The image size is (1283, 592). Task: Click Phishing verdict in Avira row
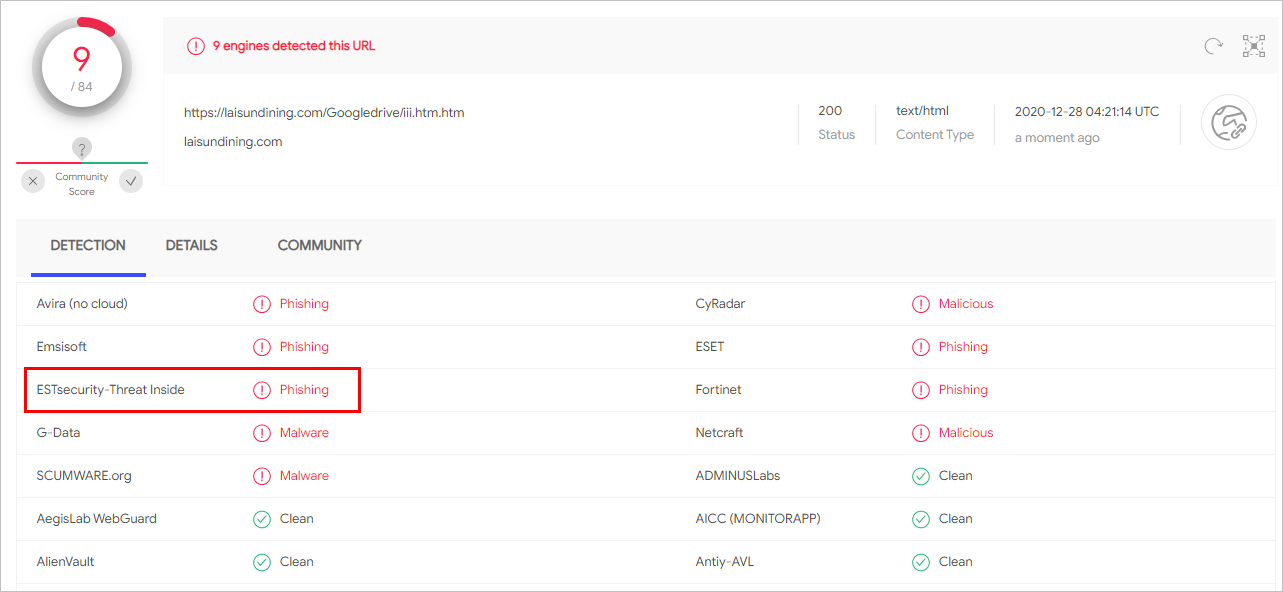304,304
